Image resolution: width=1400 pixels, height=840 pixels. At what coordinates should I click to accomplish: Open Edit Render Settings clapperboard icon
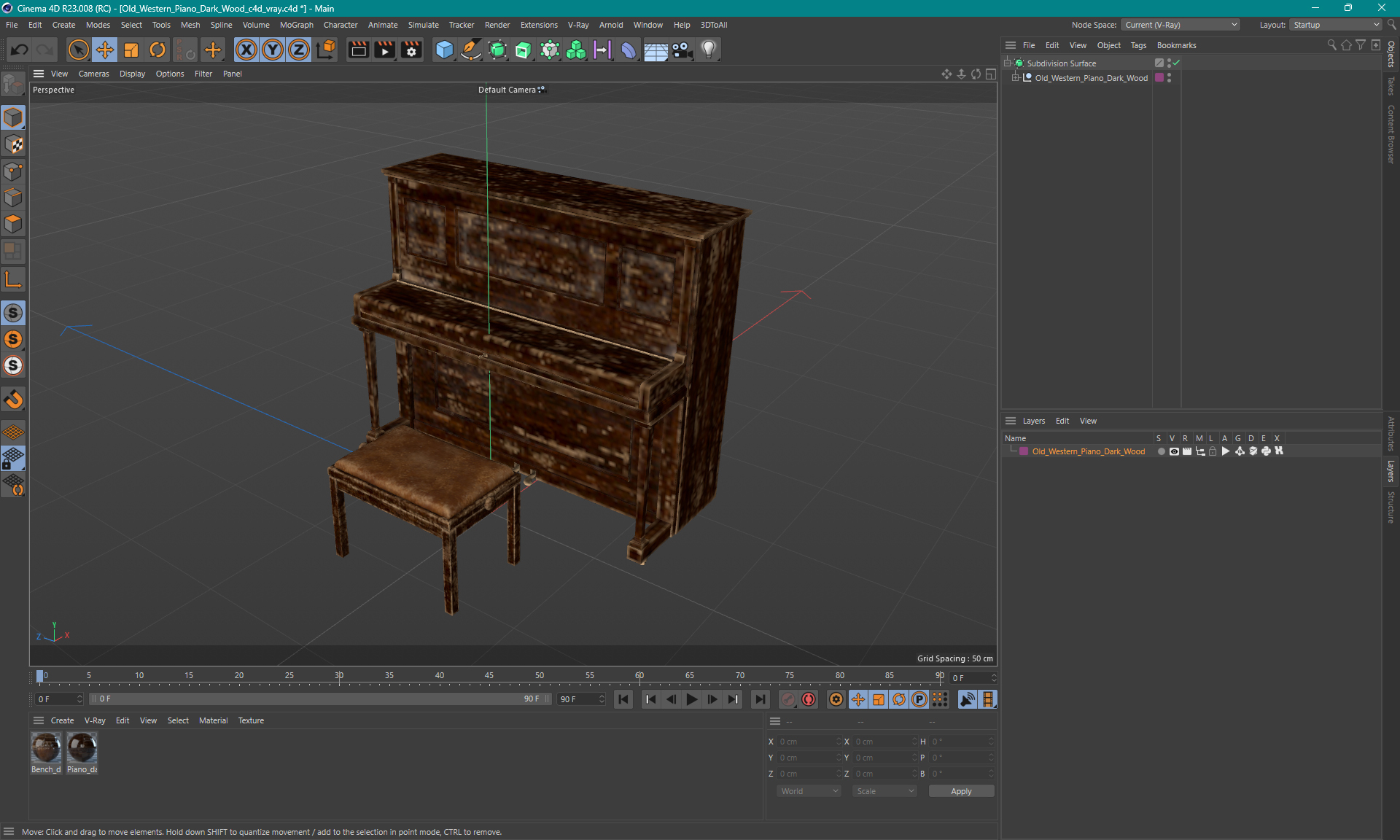(411, 50)
